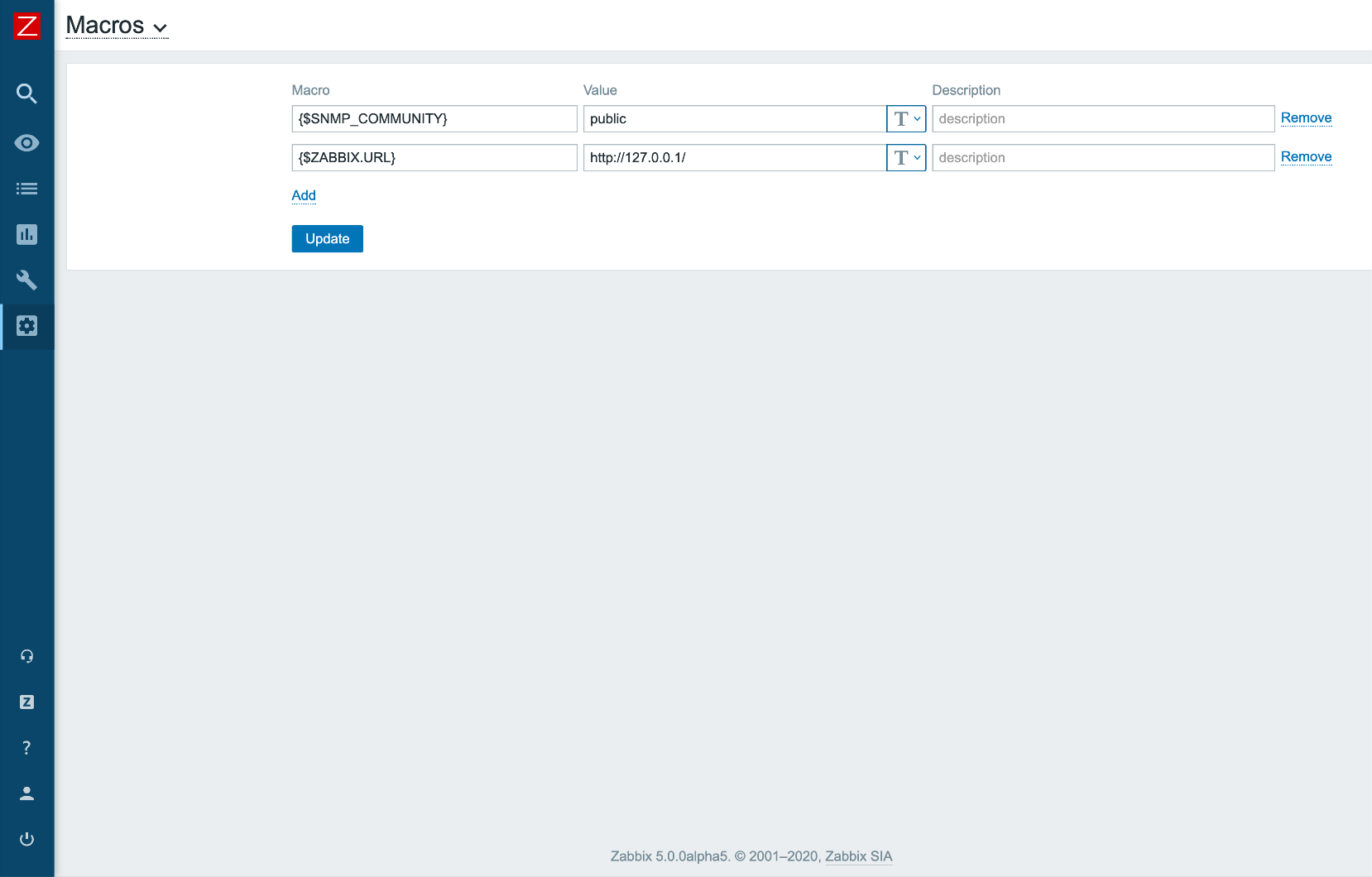
Task: Open Configuration wrench icon menu
Action: click(26, 280)
